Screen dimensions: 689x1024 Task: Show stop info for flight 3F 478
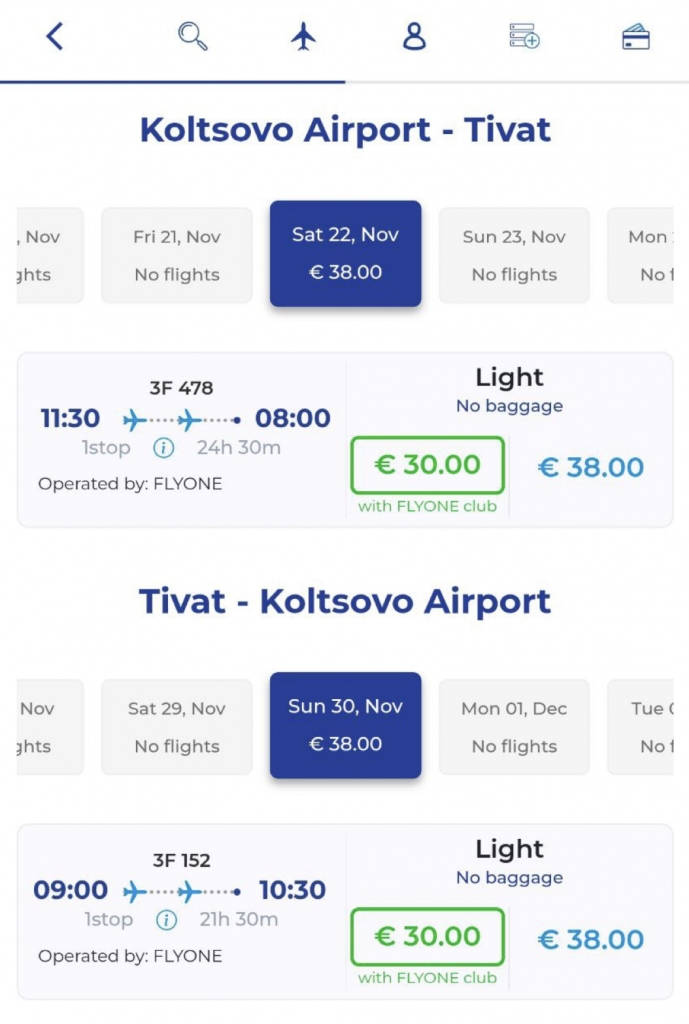164,448
